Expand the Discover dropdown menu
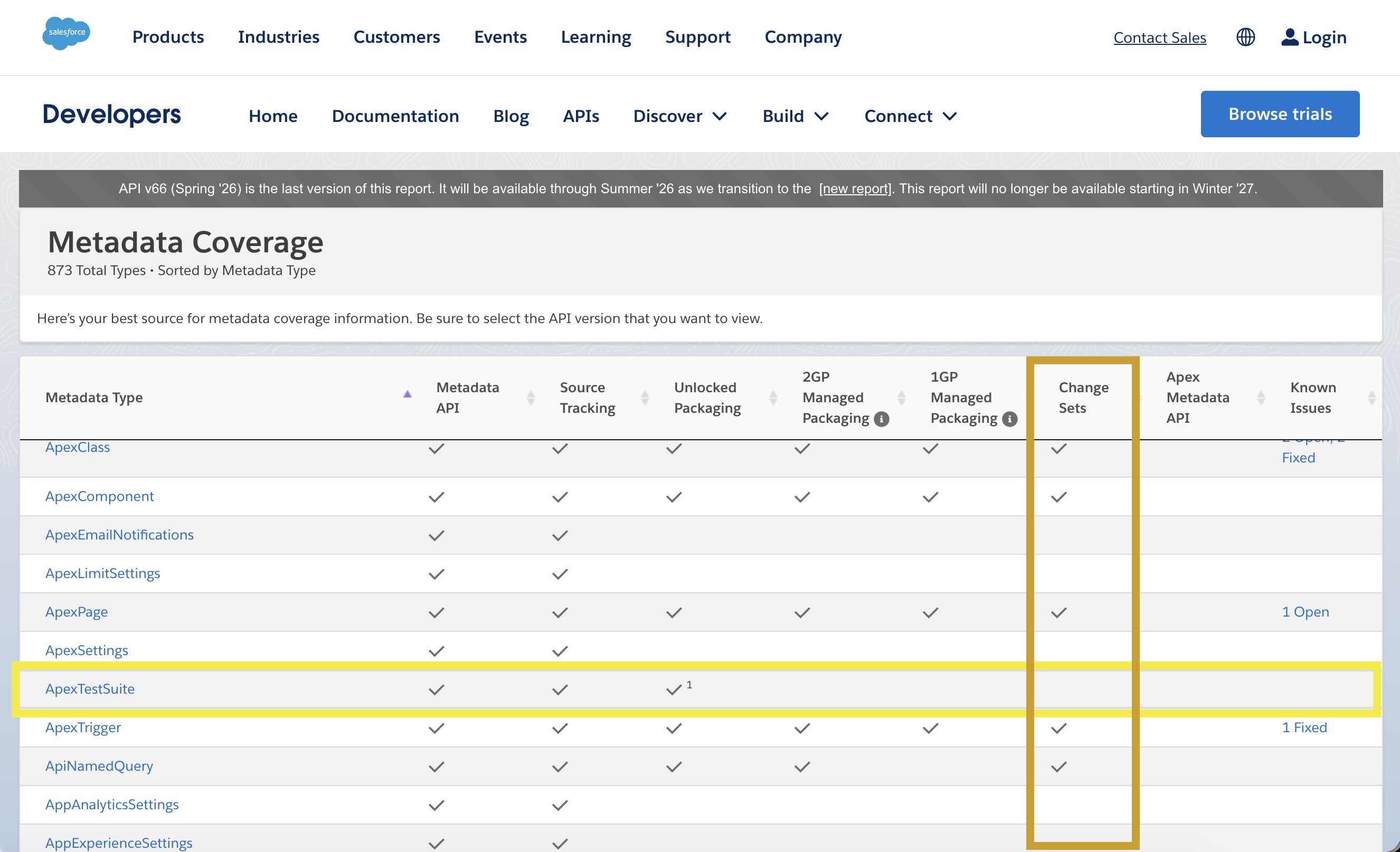Viewport: 1400px width, 852px height. [x=680, y=116]
